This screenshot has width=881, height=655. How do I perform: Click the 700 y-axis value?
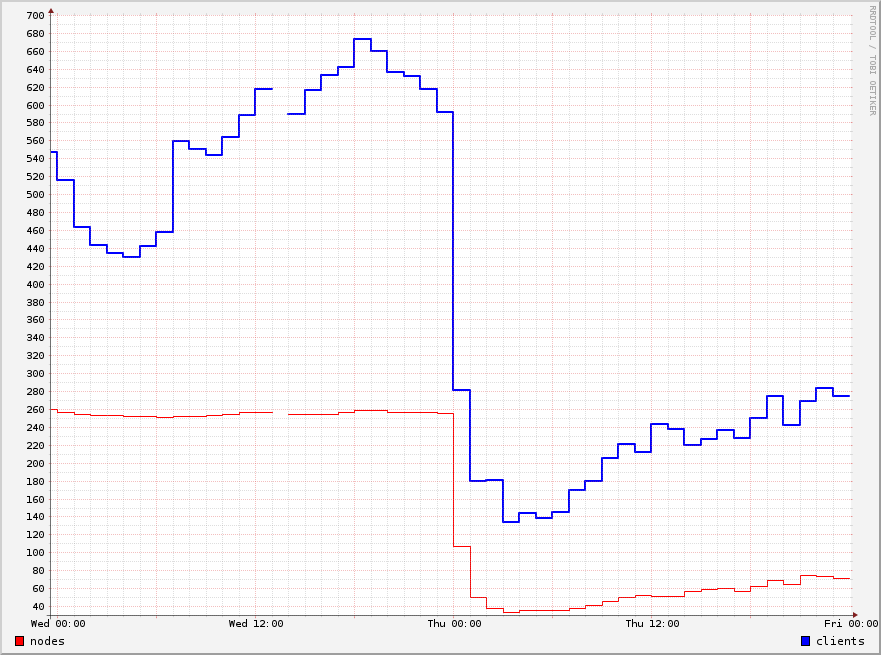[x=35, y=16]
